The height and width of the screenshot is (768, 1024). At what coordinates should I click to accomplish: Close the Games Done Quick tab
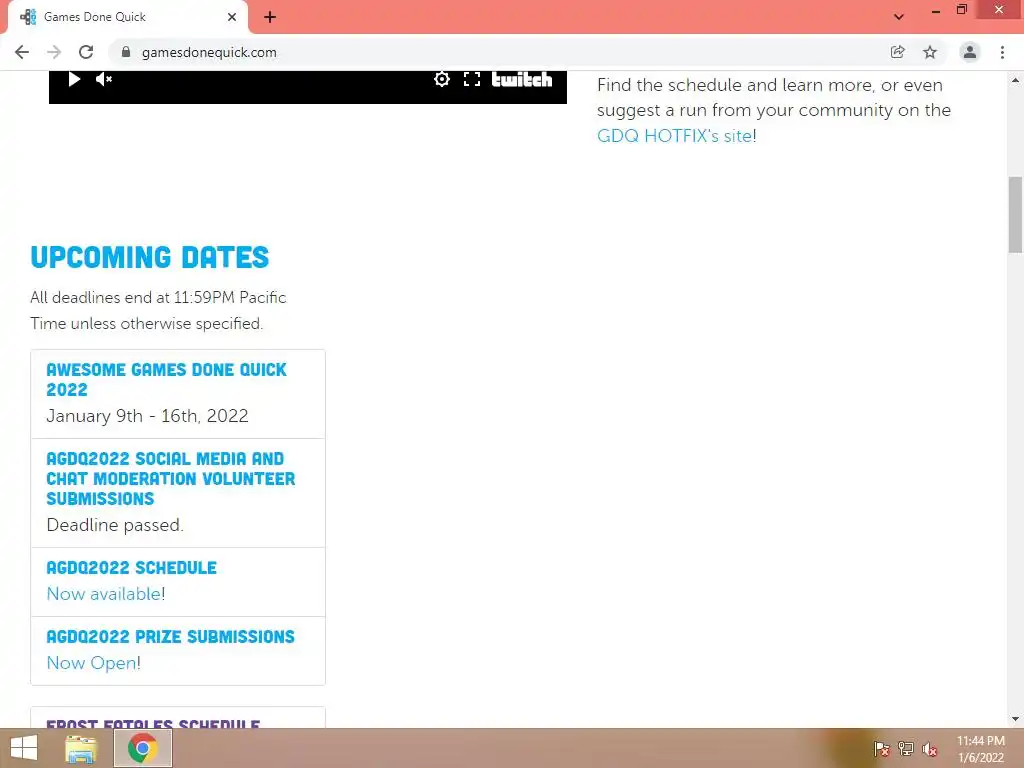point(232,17)
